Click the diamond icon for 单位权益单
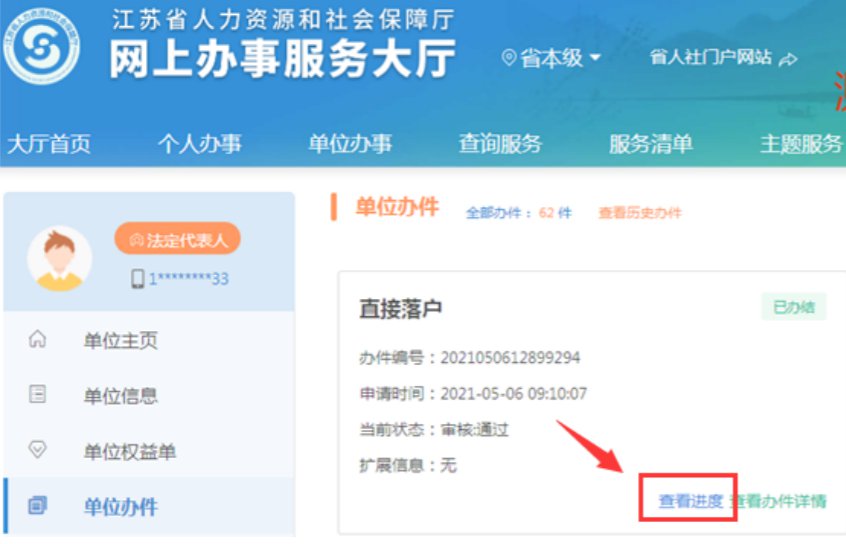The image size is (846, 544). coord(38,451)
